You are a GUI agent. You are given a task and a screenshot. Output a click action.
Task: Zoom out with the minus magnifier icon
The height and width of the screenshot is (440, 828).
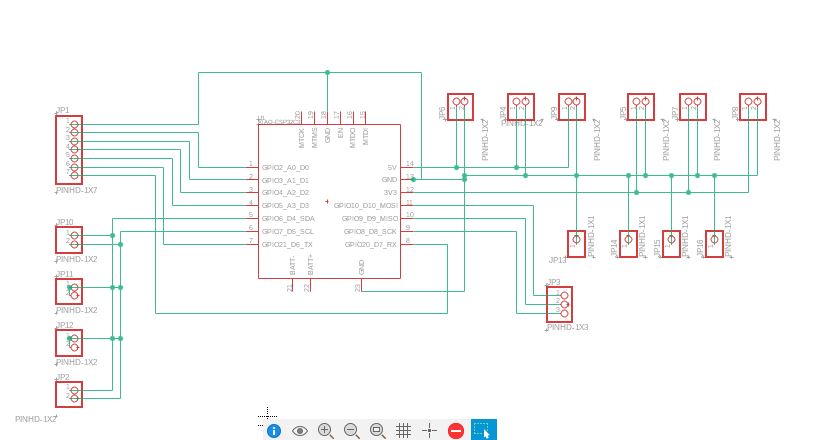pyautogui.click(x=352, y=430)
